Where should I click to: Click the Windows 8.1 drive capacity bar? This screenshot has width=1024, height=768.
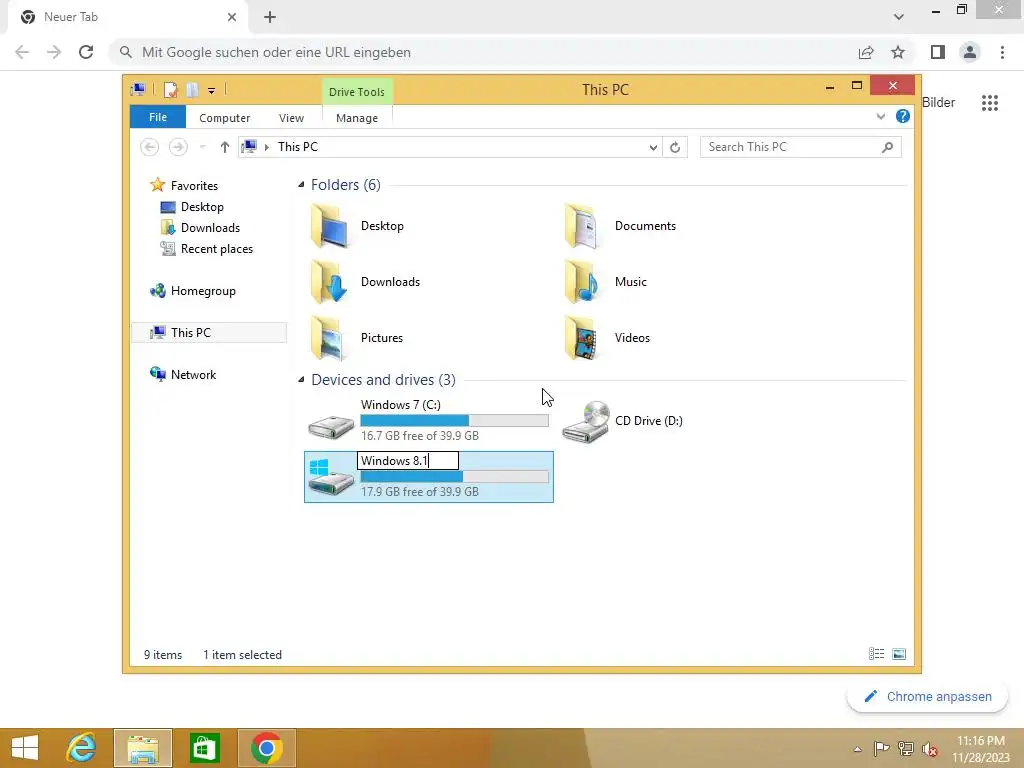[455, 477]
